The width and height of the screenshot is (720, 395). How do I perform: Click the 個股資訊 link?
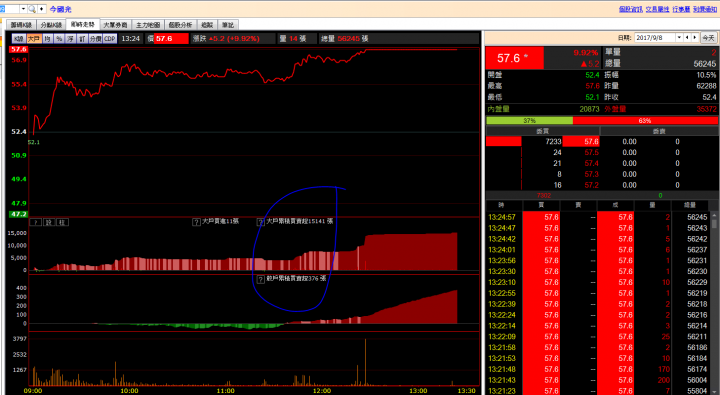pos(630,9)
